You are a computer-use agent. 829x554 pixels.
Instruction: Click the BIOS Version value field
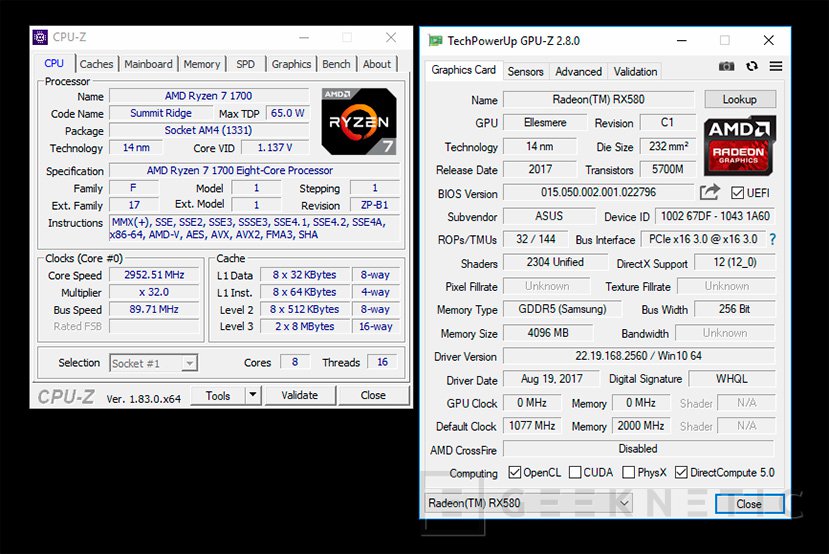[597, 193]
